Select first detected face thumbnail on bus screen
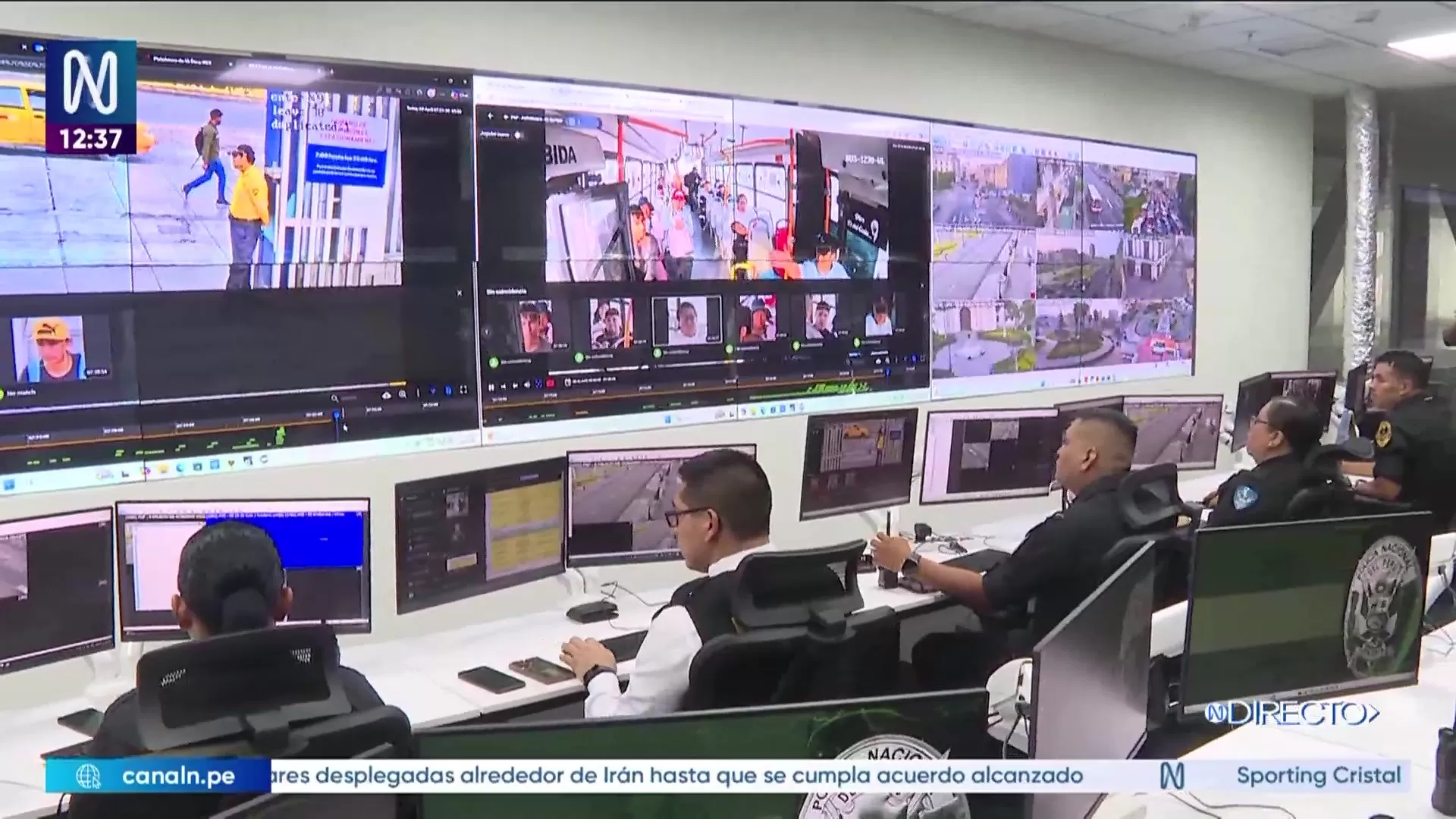This screenshot has width=1456, height=819. point(535,325)
